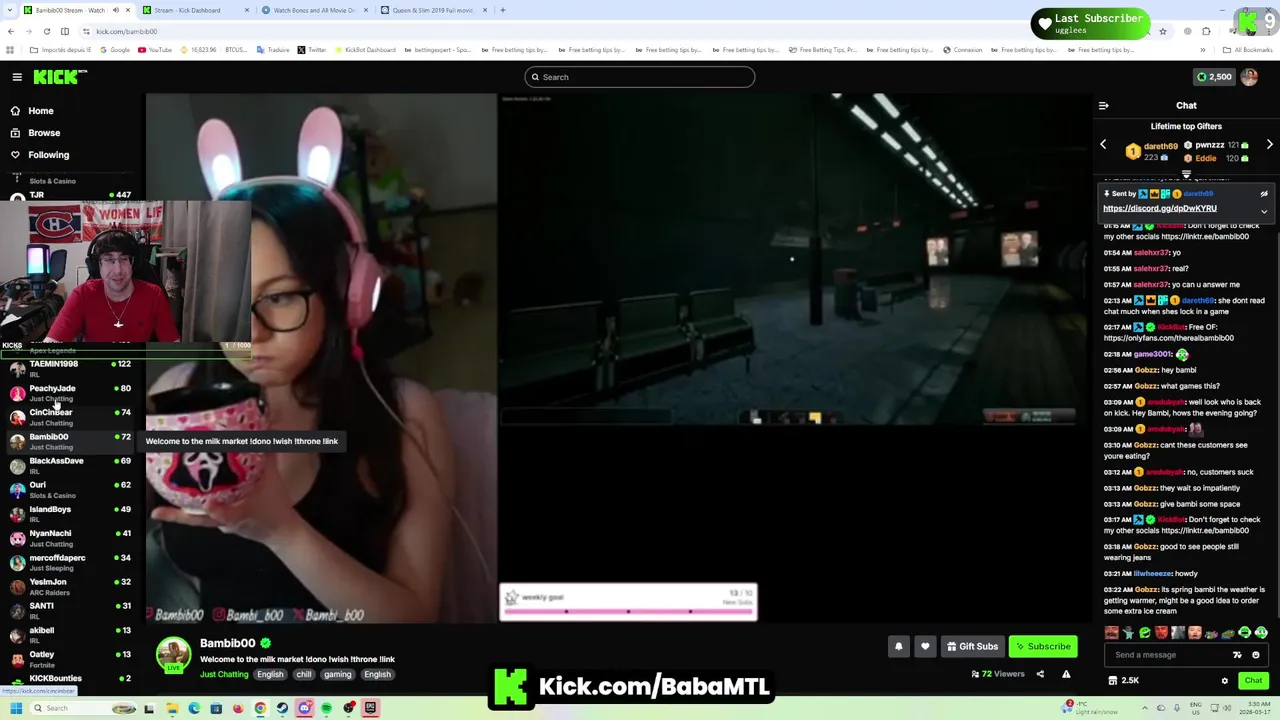Screen dimensions: 1280x720
Task: Reload the page
Action: pos(46,31)
